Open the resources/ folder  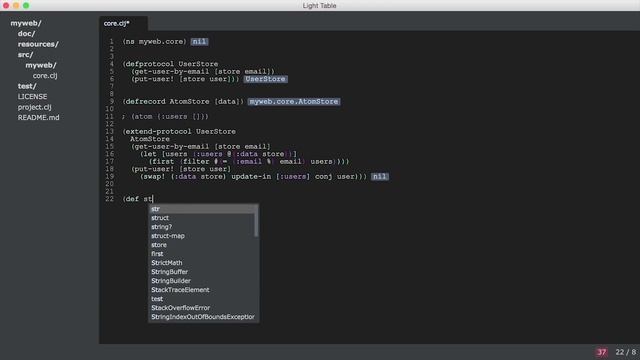pyautogui.click(x=38, y=44)
